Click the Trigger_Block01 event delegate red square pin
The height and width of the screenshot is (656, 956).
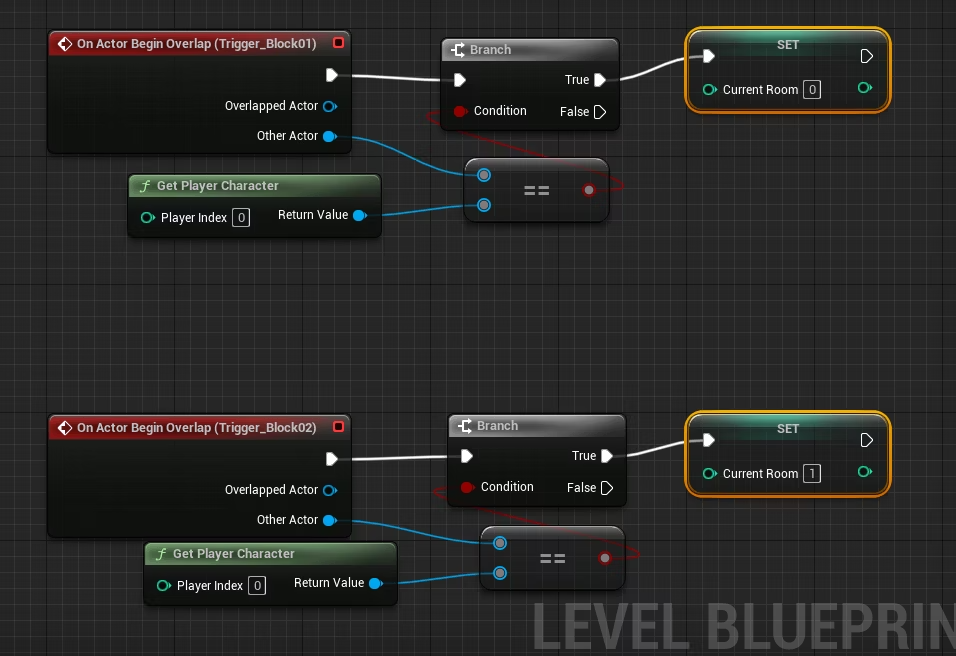point(338,43)
